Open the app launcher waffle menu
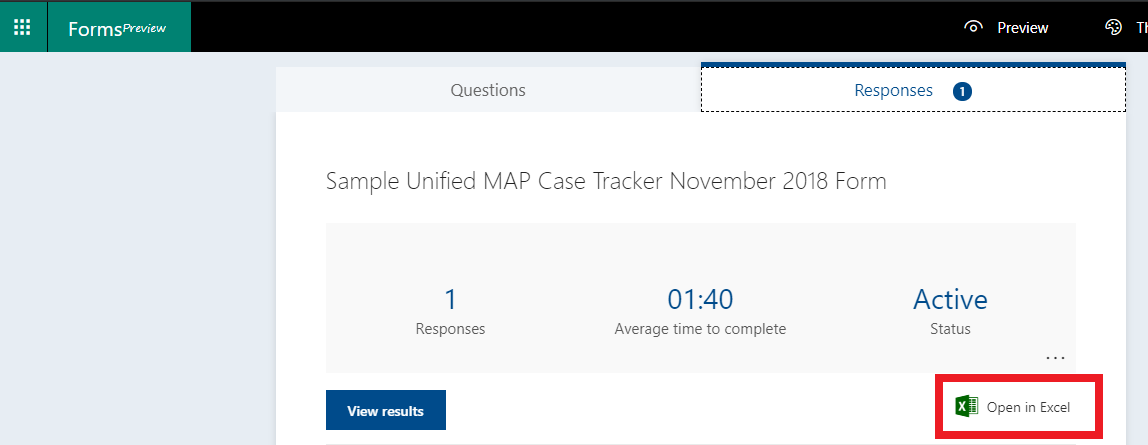The width and height of the screenshot is (1148, 445). click(x=22, y=27)
